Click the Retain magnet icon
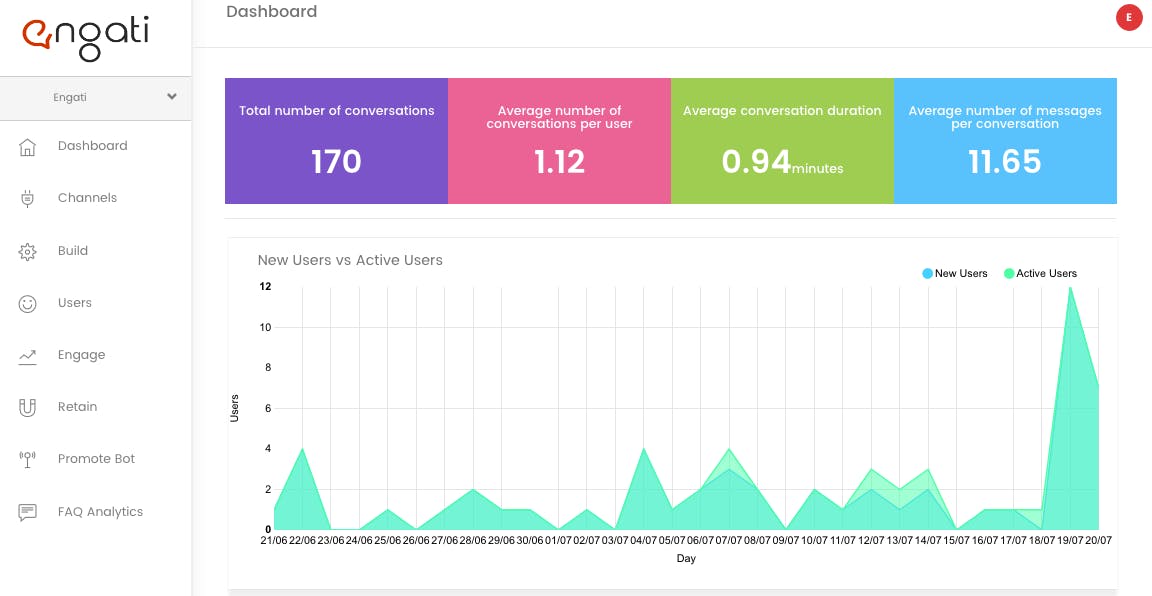The image size is (1152, 596). (27, 407)
